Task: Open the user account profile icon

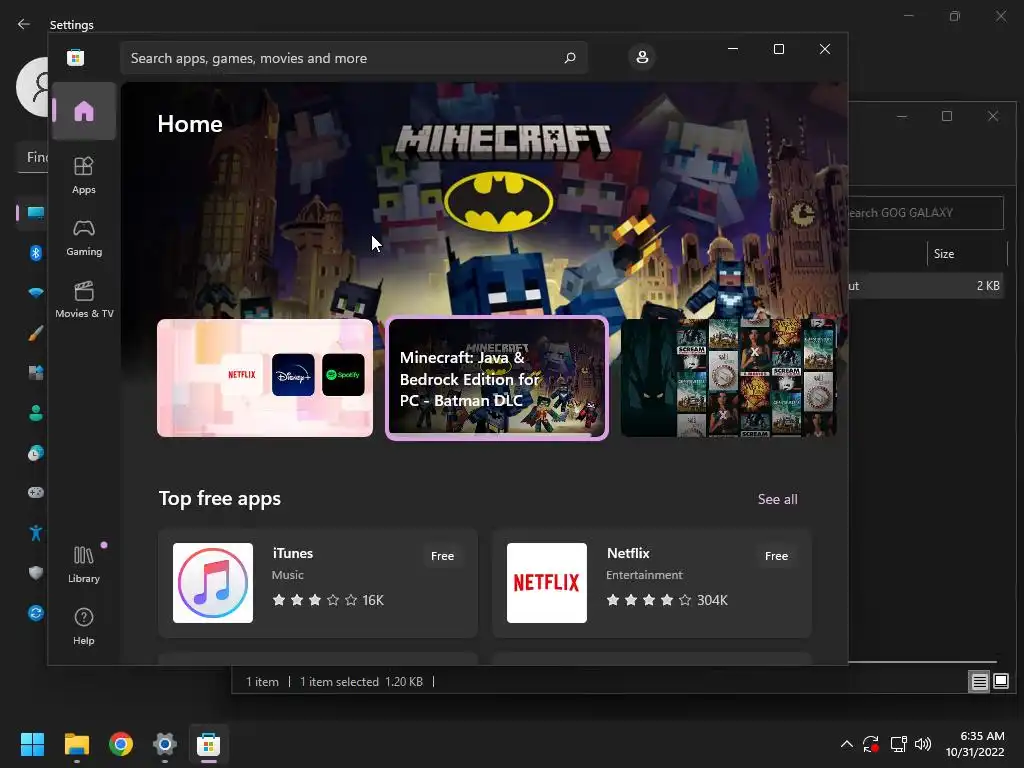Action: (642, 57)
